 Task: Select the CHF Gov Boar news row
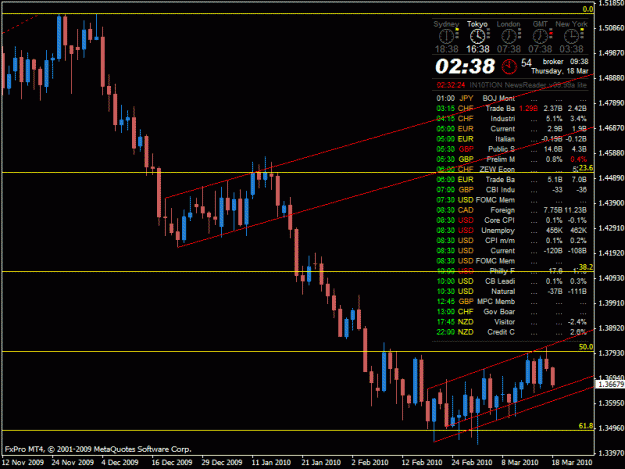[511, 312]
